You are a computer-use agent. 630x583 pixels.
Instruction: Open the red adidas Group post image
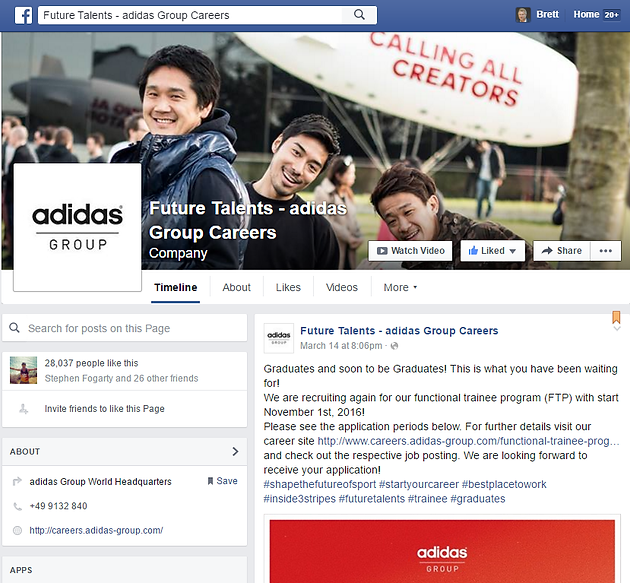tap(442, 551)
